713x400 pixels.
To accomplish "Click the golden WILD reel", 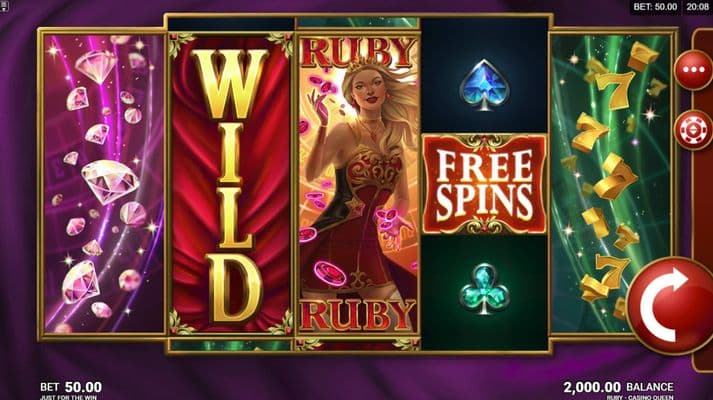I will (231, 184).
